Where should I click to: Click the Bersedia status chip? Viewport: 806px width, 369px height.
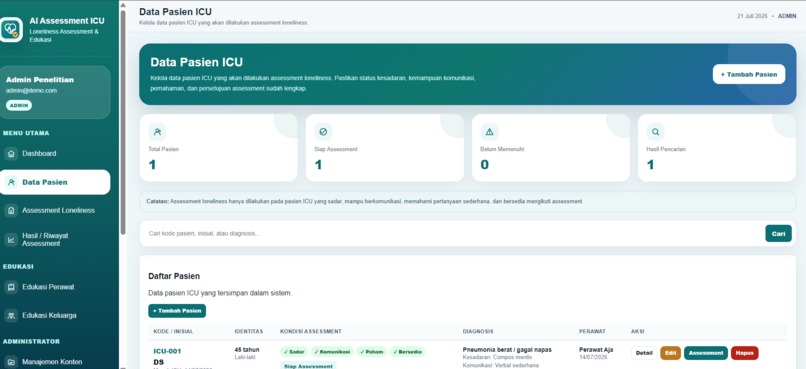pyautogui.click(x=408, y=352)
